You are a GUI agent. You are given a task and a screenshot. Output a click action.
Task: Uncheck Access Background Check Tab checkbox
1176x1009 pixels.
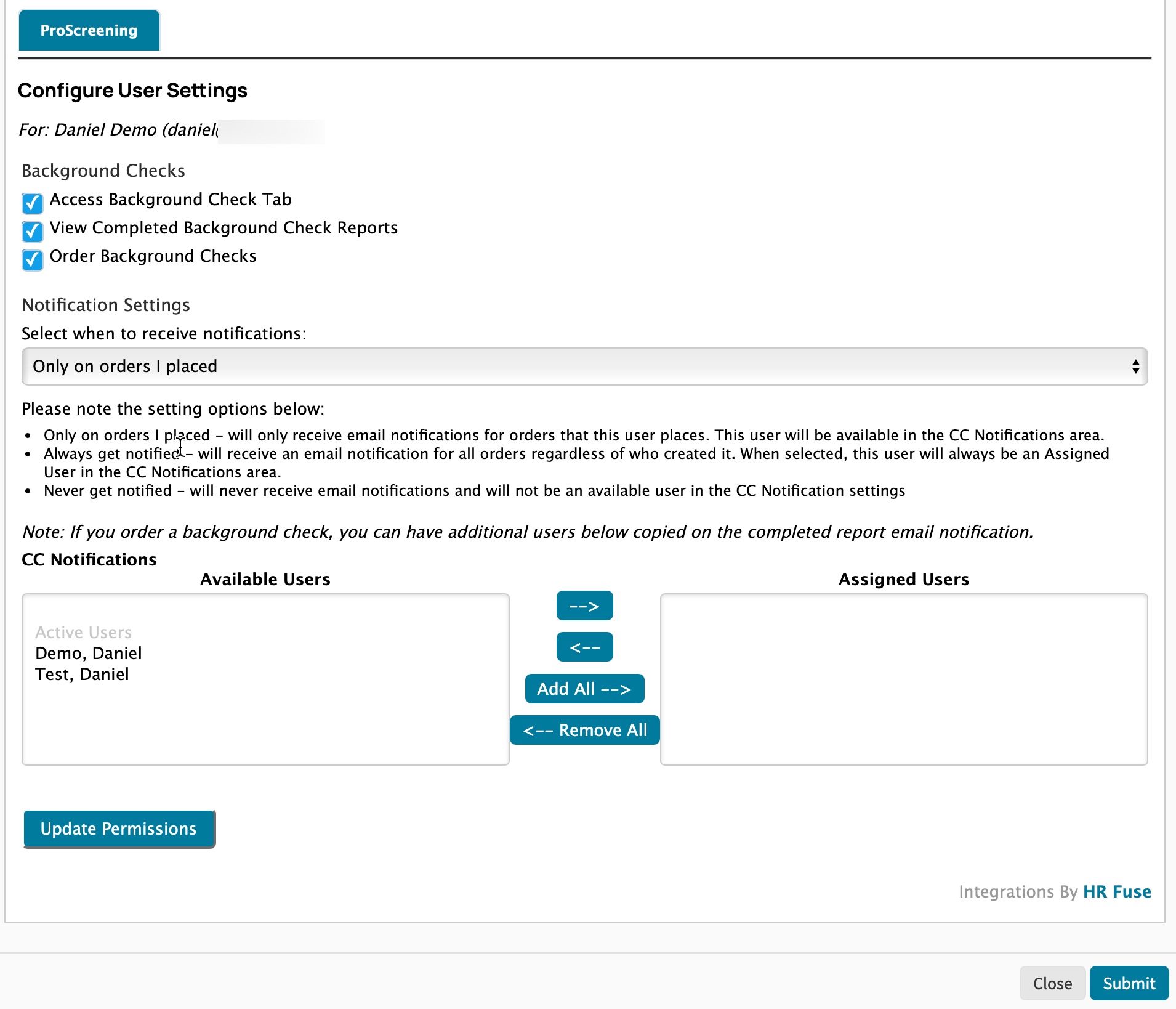33,203
